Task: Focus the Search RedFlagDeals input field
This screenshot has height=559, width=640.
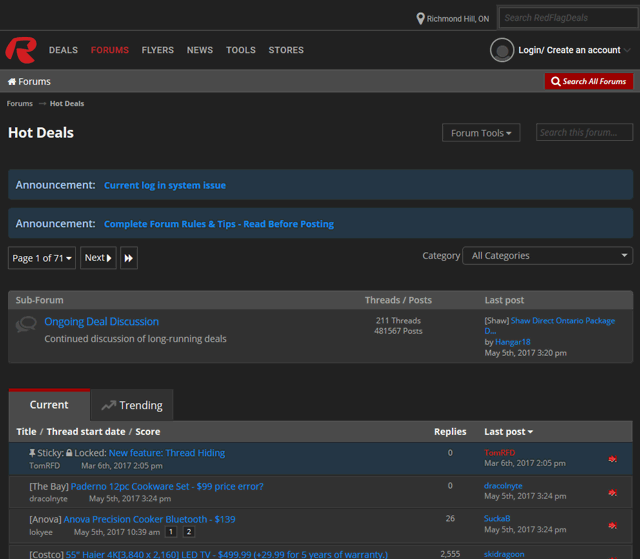Action: tap(569, 18)
